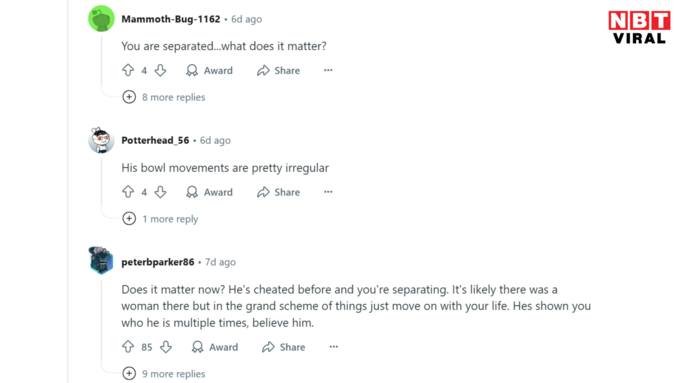Click peterbparker86's avatar thumbnail
The width and height of the screenshot is (680, 383).
click(x=101, y=261)
